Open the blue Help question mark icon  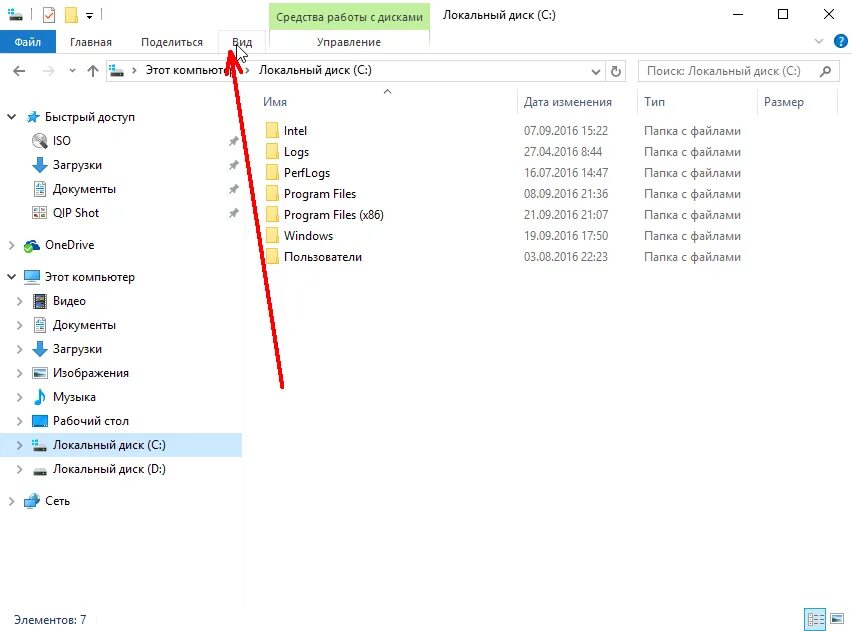click(x=840, y=41)
